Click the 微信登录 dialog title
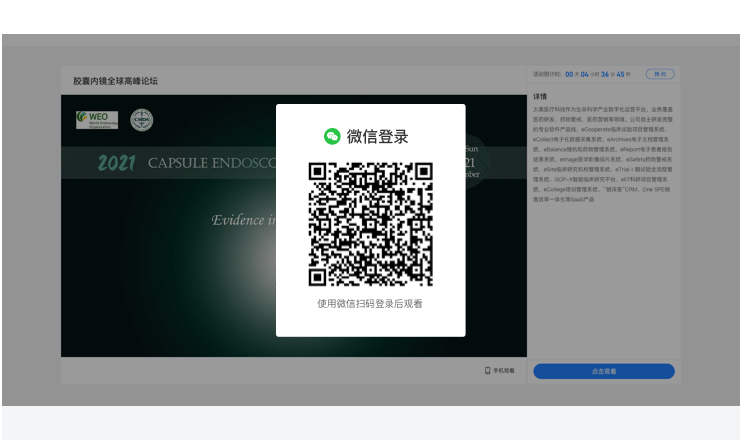740x440 pixels. coord(378,136)
